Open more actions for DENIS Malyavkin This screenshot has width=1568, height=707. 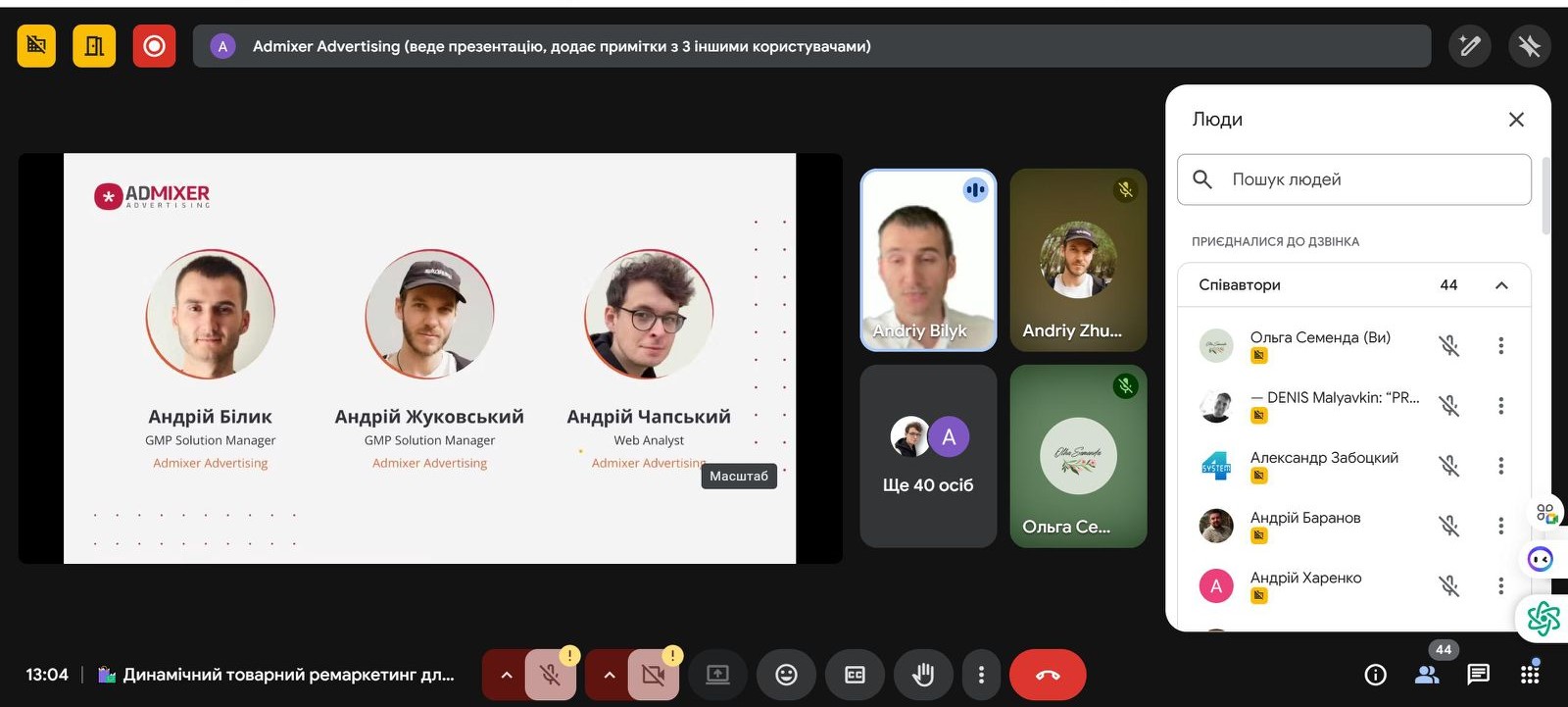click(1500, 405)
